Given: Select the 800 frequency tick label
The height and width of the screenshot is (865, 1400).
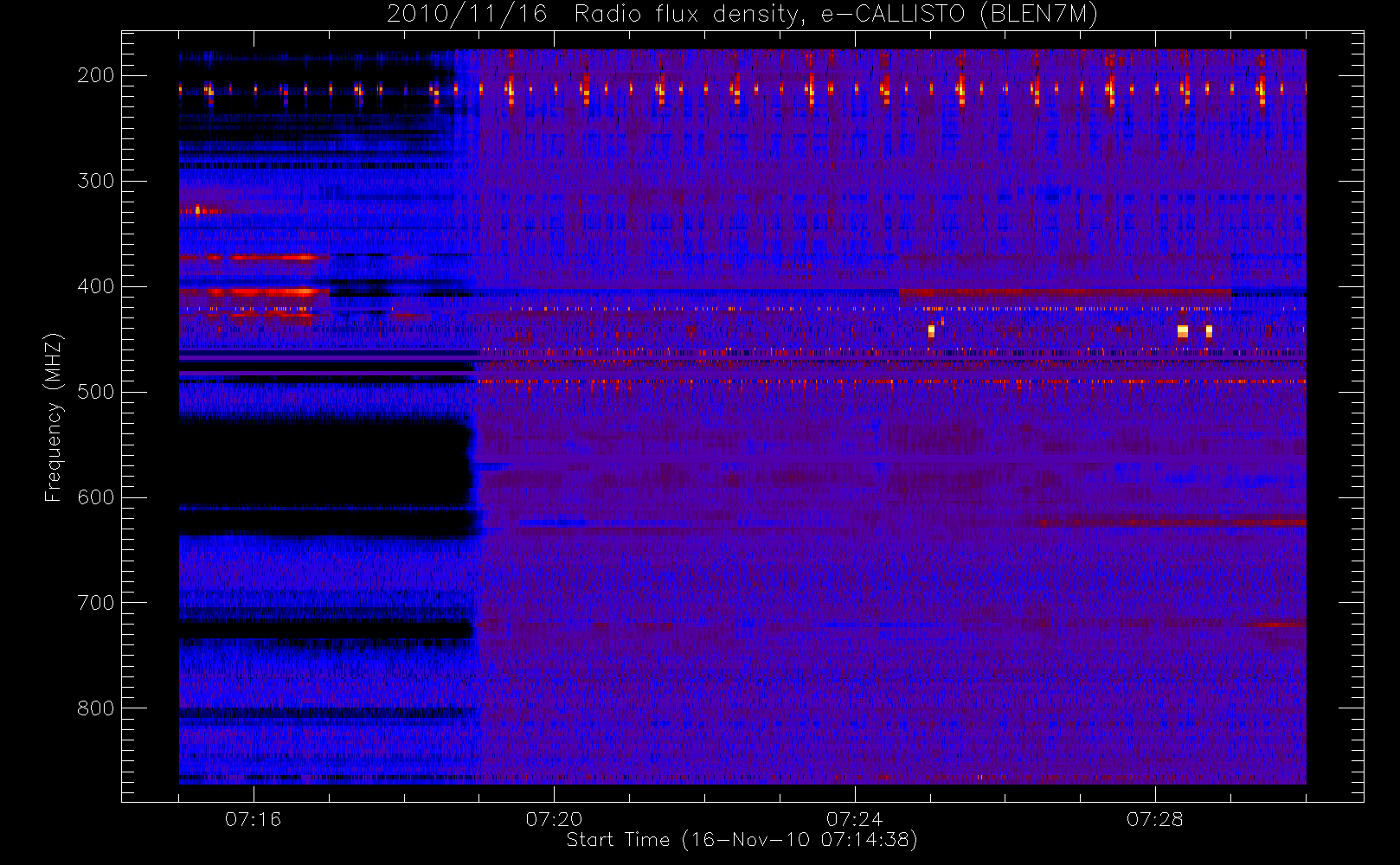Looking at the screenshot, I should tap(95, 708).
